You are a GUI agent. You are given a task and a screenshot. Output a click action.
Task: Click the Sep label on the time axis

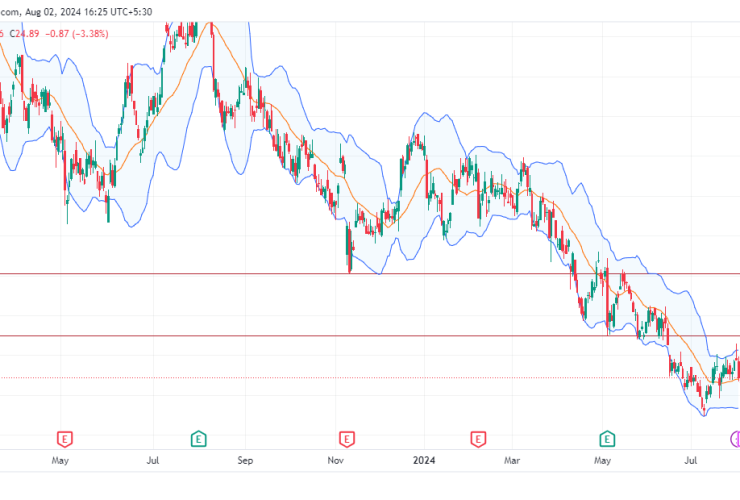pyautogui.click(x=246, y=461)
